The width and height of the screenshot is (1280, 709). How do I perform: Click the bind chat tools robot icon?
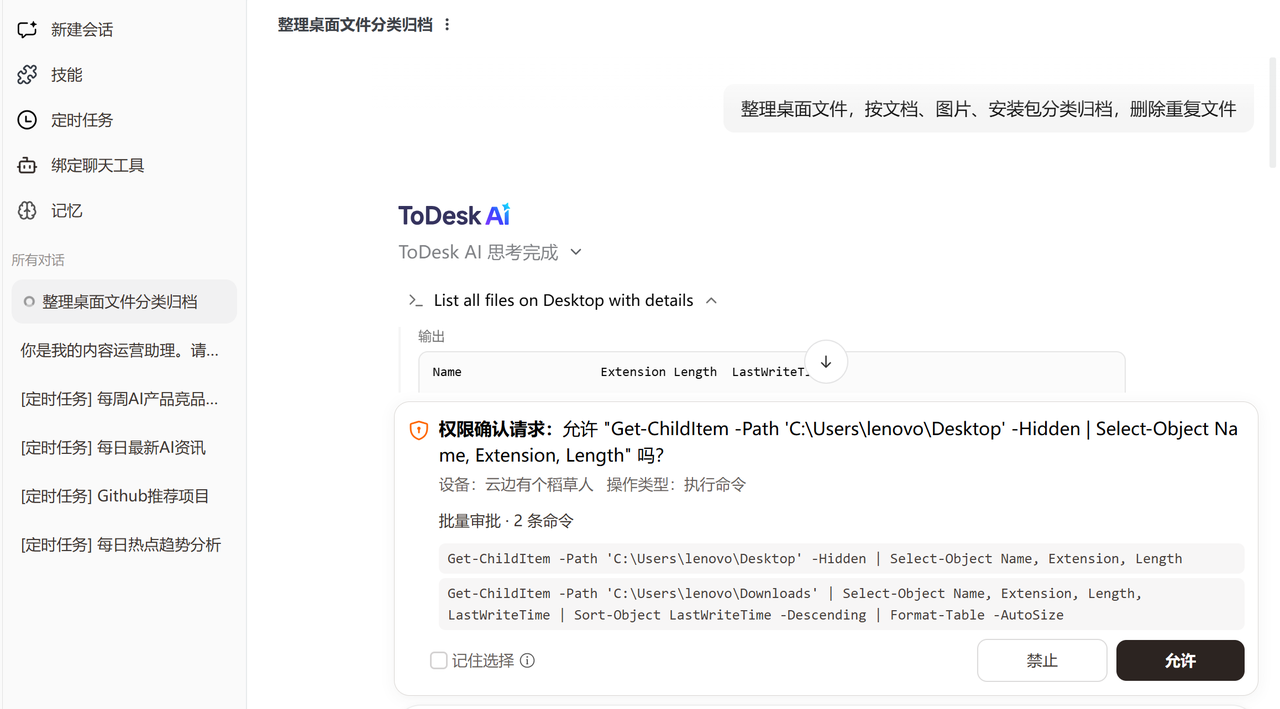pyautogui.click(x=27, y=165)
